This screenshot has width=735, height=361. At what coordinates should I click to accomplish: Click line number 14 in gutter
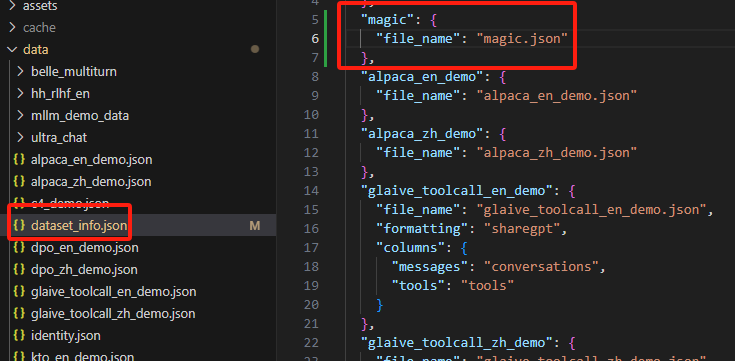point(312,191)
